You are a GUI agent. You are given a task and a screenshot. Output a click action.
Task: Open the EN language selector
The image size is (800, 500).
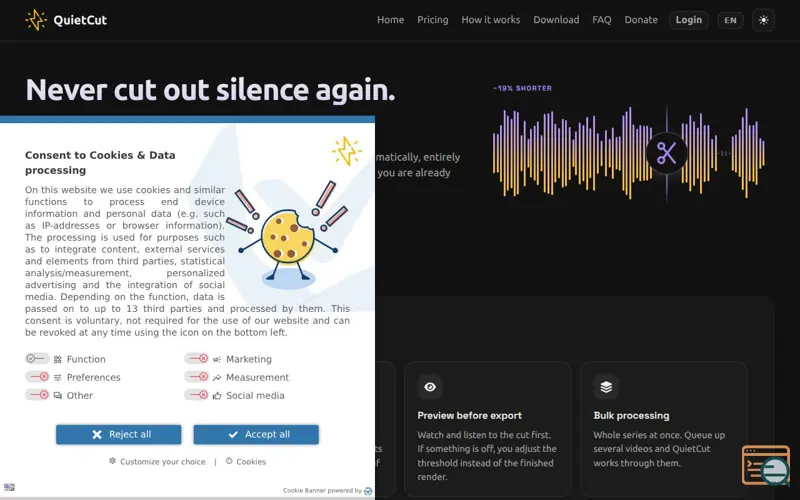pyautogui.click(x=730, y=20)
